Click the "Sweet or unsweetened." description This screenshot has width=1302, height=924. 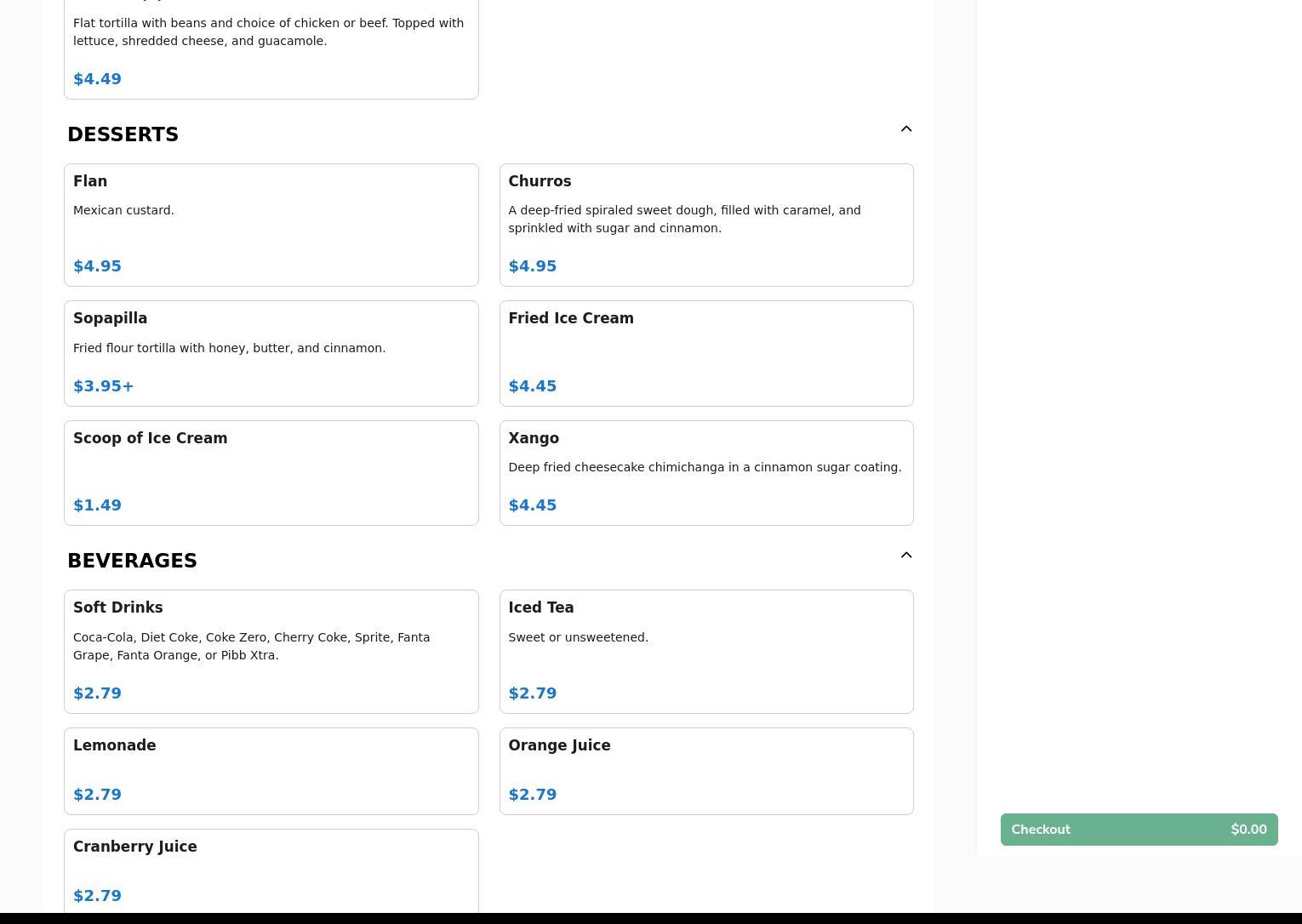pyautogui.click(x=578, y=637)
